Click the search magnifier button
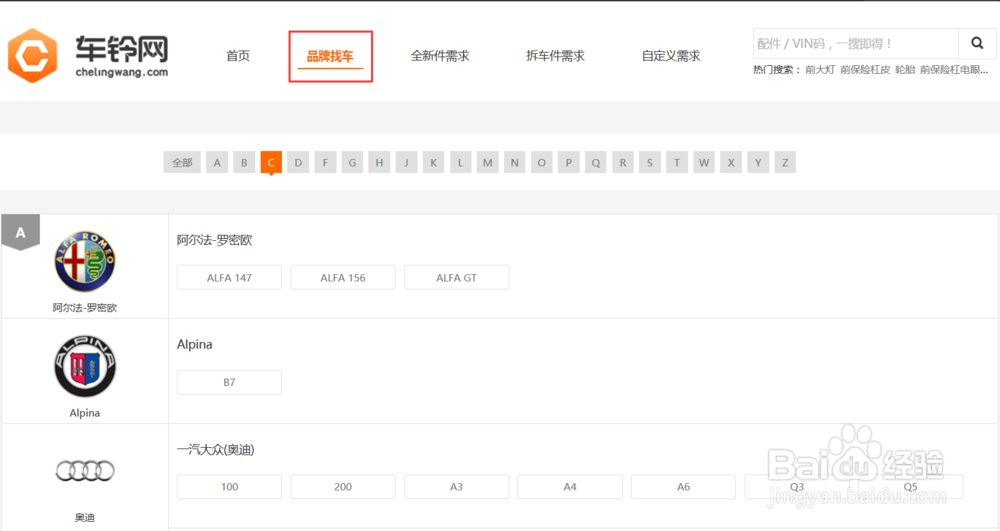 [x=976, y=43]
